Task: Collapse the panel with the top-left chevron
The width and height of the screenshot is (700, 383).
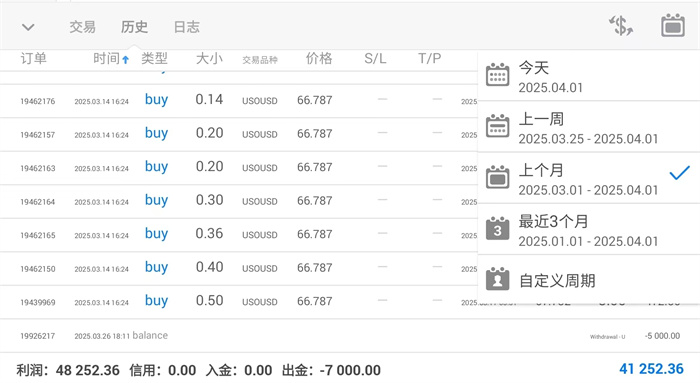Action: (28, 28)
